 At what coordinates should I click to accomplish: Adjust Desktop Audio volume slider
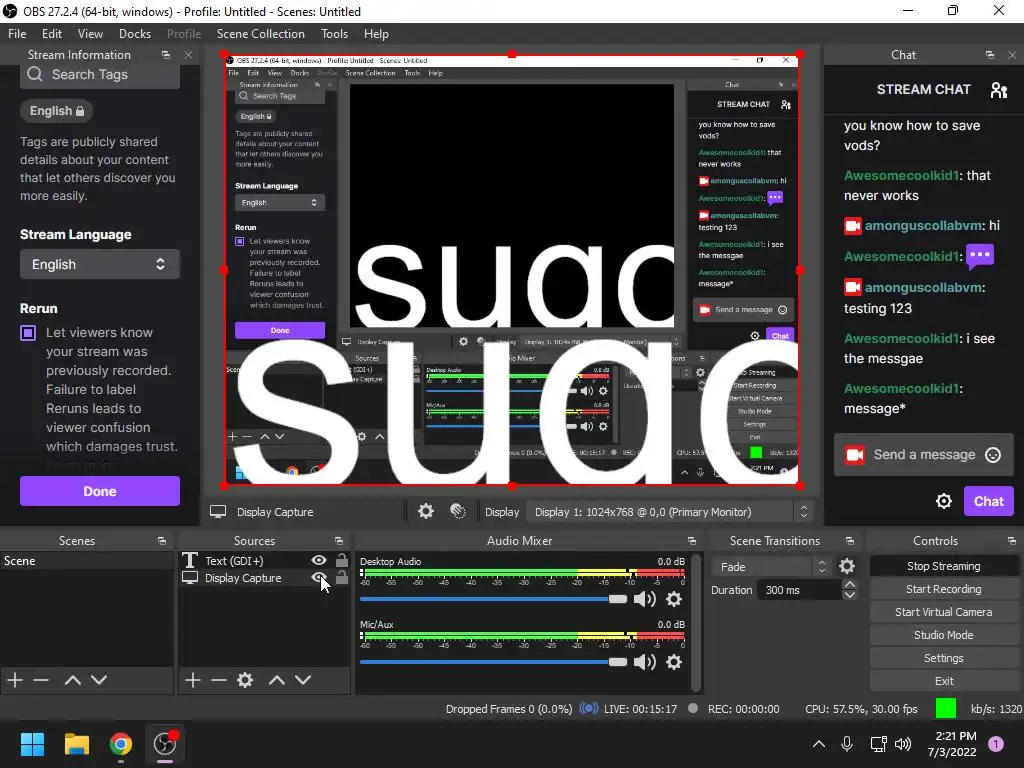pyautogui.click(x=493, y=599)
